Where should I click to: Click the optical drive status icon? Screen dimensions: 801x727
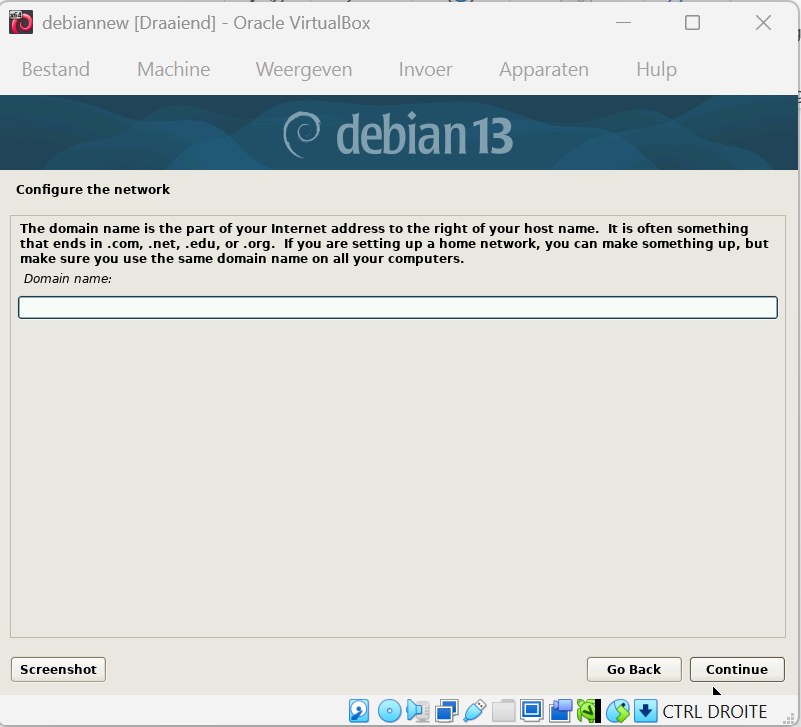[x=389, y=711]
